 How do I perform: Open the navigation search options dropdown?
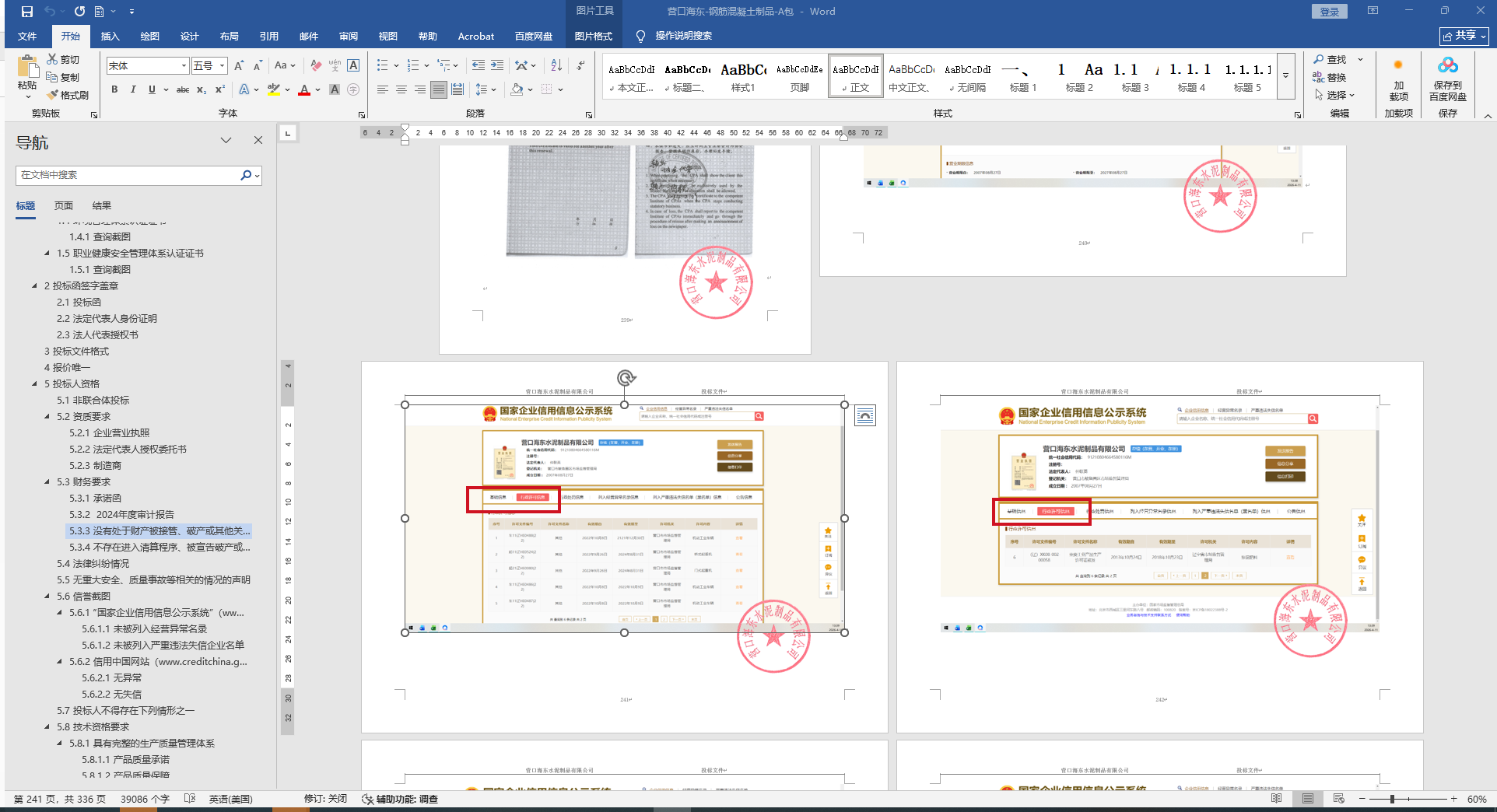(x=258, y=176)
